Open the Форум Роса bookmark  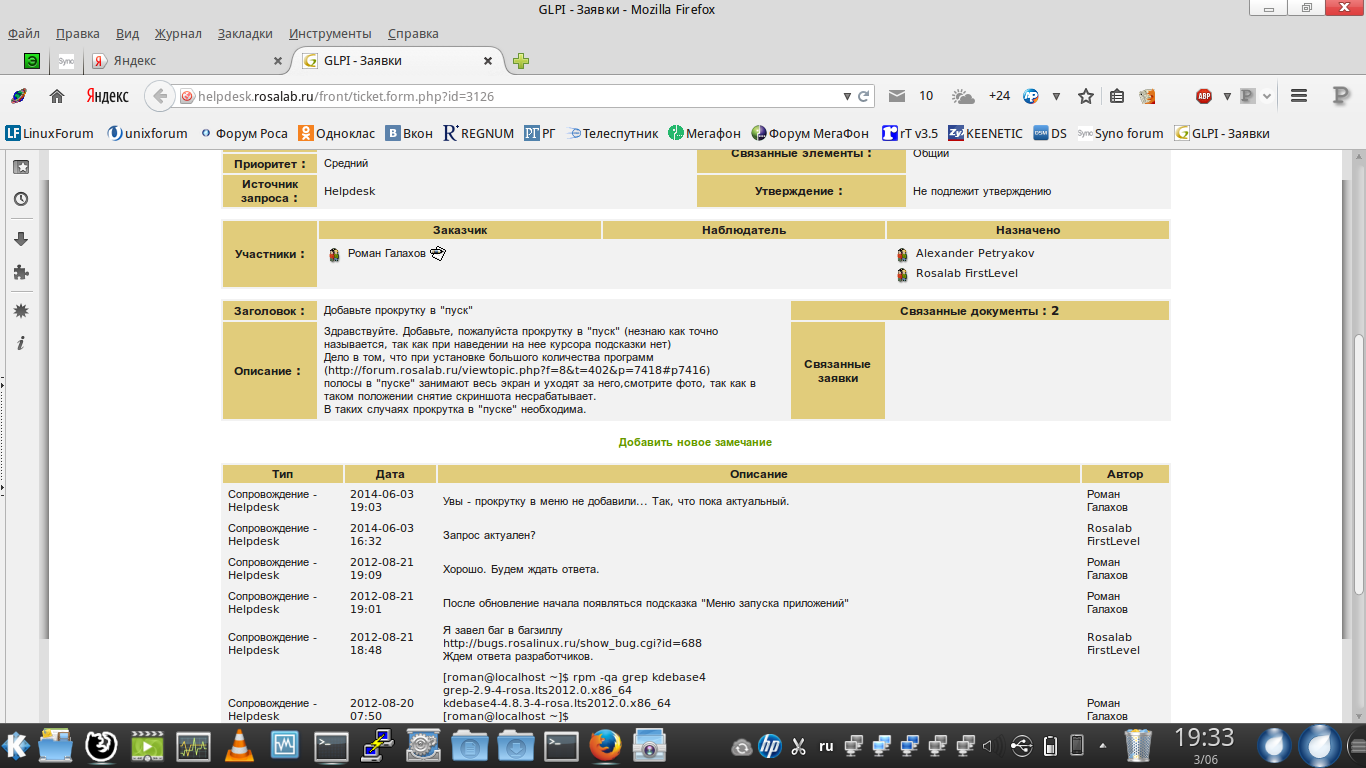[244, 133]
